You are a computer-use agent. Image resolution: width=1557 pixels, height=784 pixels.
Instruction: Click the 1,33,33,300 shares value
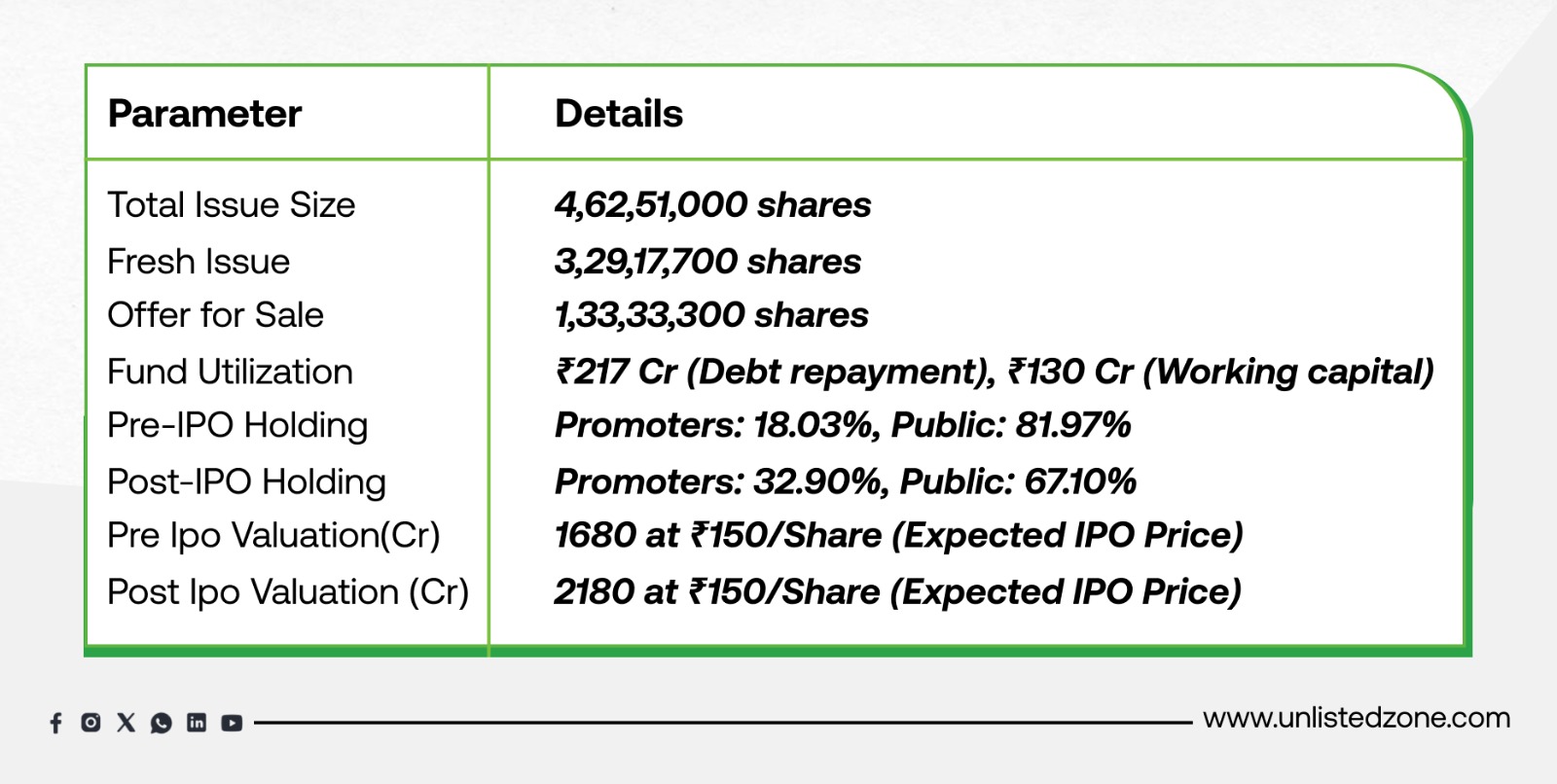pos(711,315)
